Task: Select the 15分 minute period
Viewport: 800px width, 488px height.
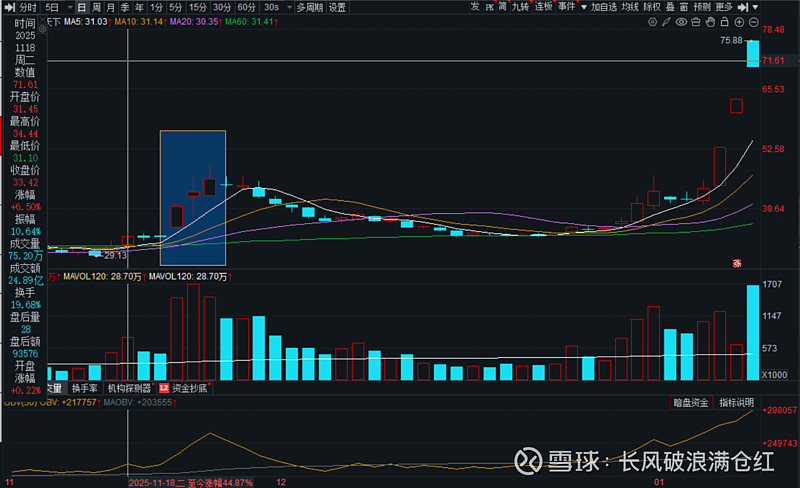Action: (x=197, y=6)
